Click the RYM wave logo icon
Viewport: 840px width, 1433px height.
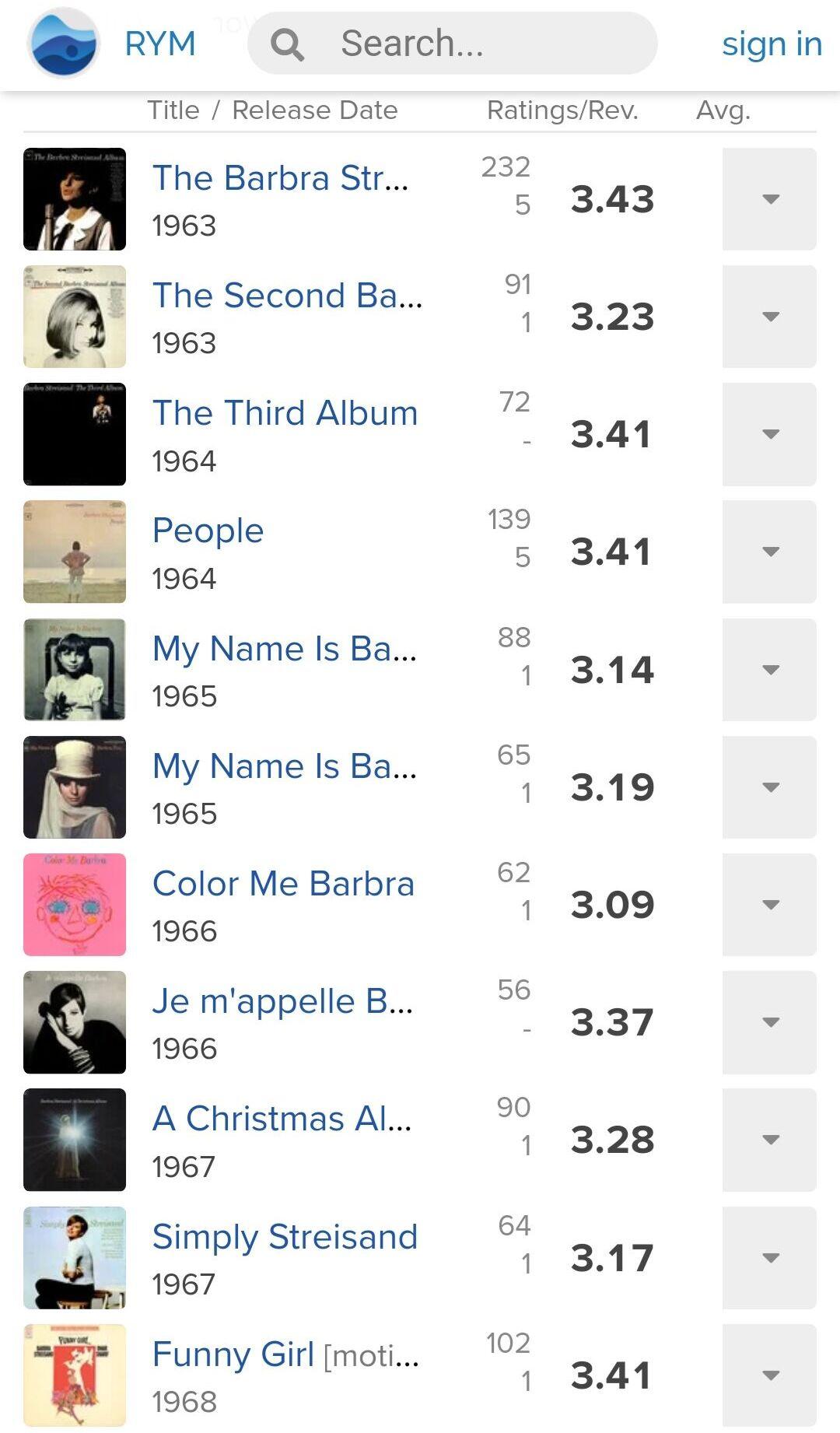coord(63,43)
